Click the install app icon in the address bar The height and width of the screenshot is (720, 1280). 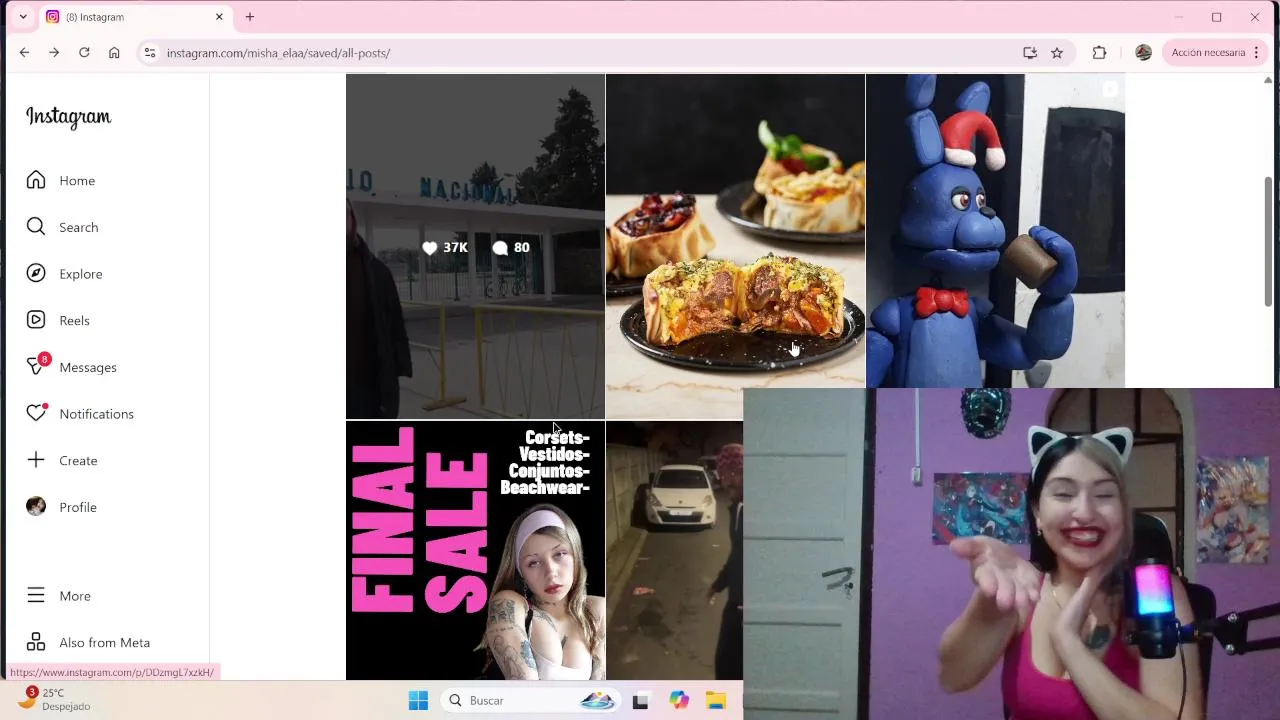pos(1030,53)
